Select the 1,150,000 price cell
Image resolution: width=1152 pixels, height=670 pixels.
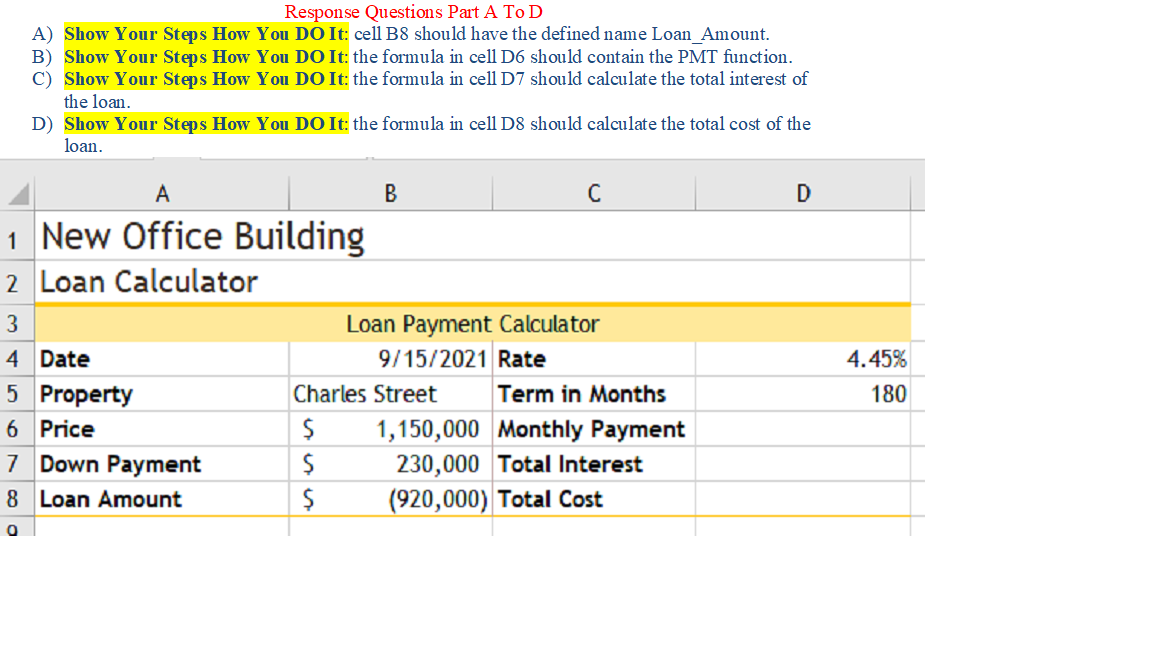pyautogui.click(x=390, y=429)
